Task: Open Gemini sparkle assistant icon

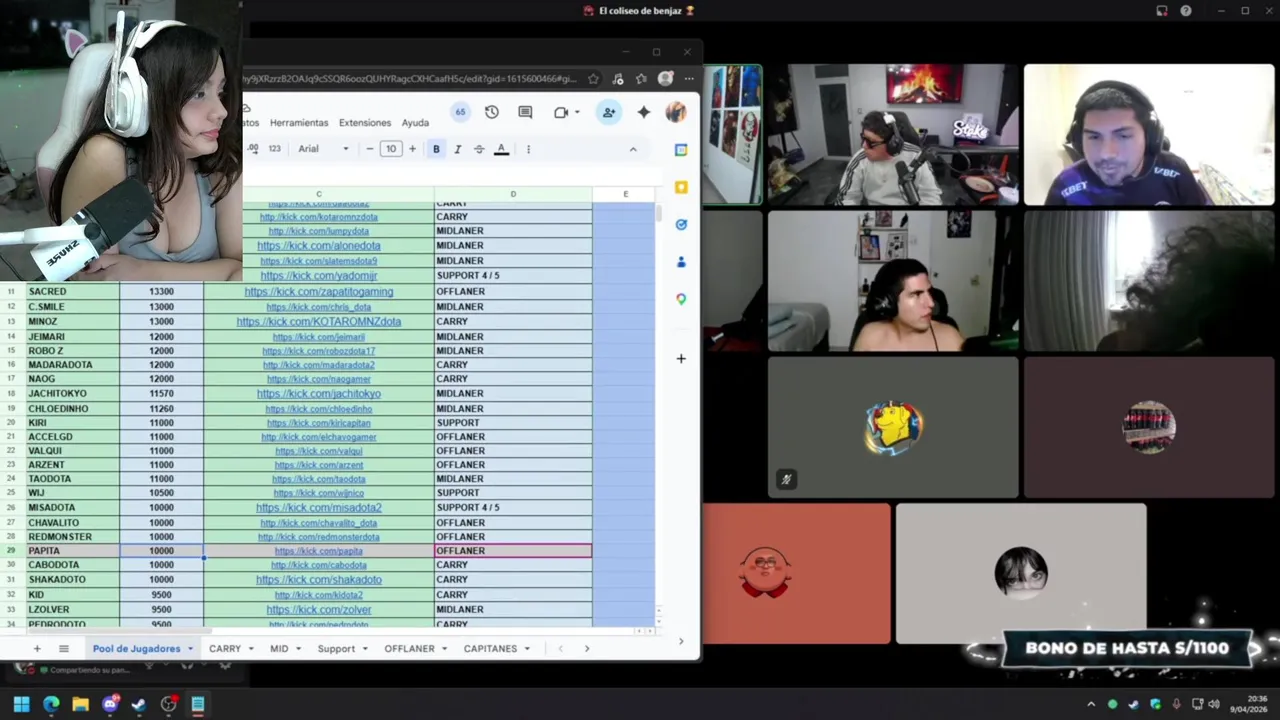Action: [644, 112]
